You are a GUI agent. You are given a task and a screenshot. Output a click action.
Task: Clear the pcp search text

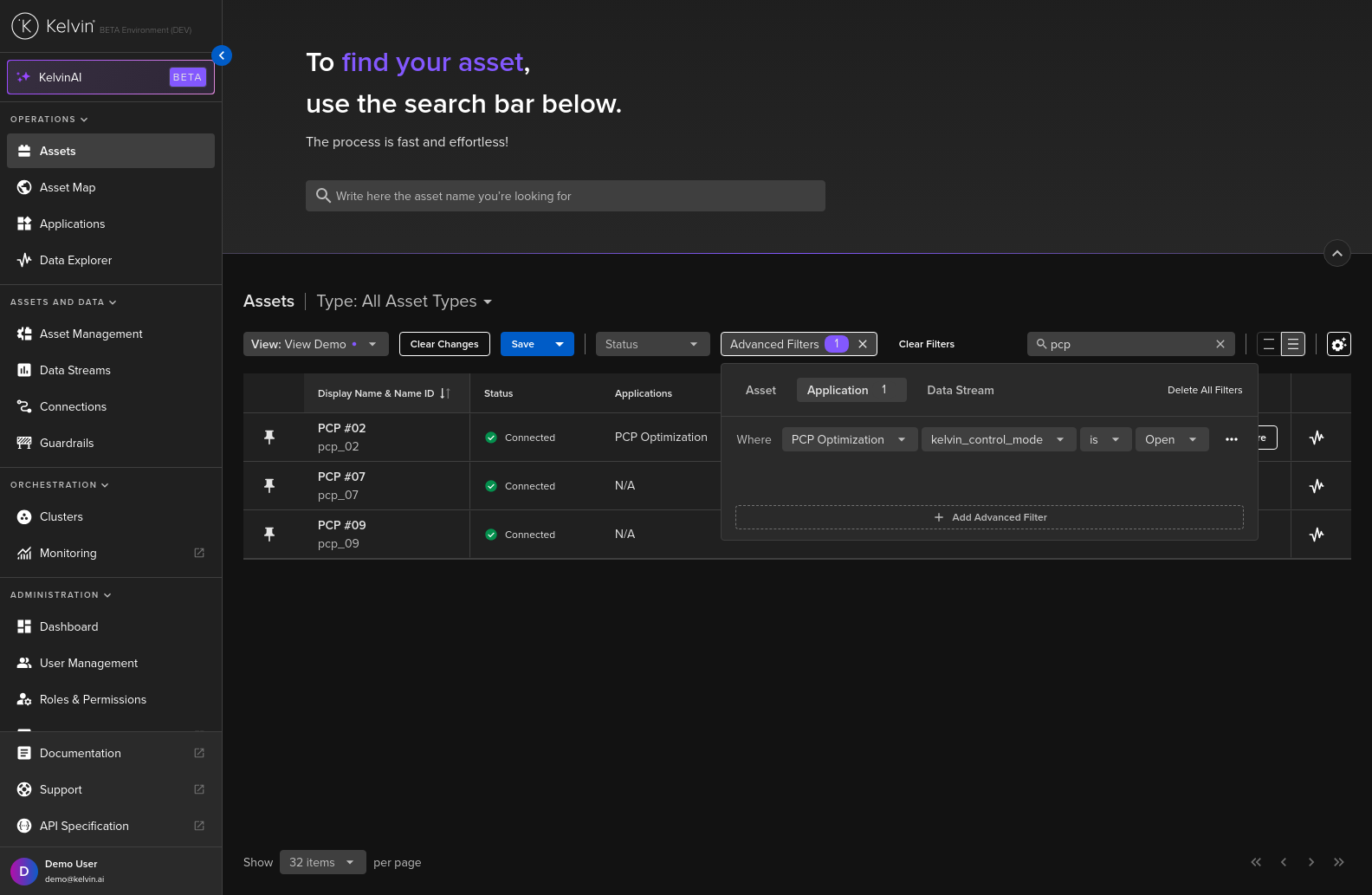(1220, 344)
